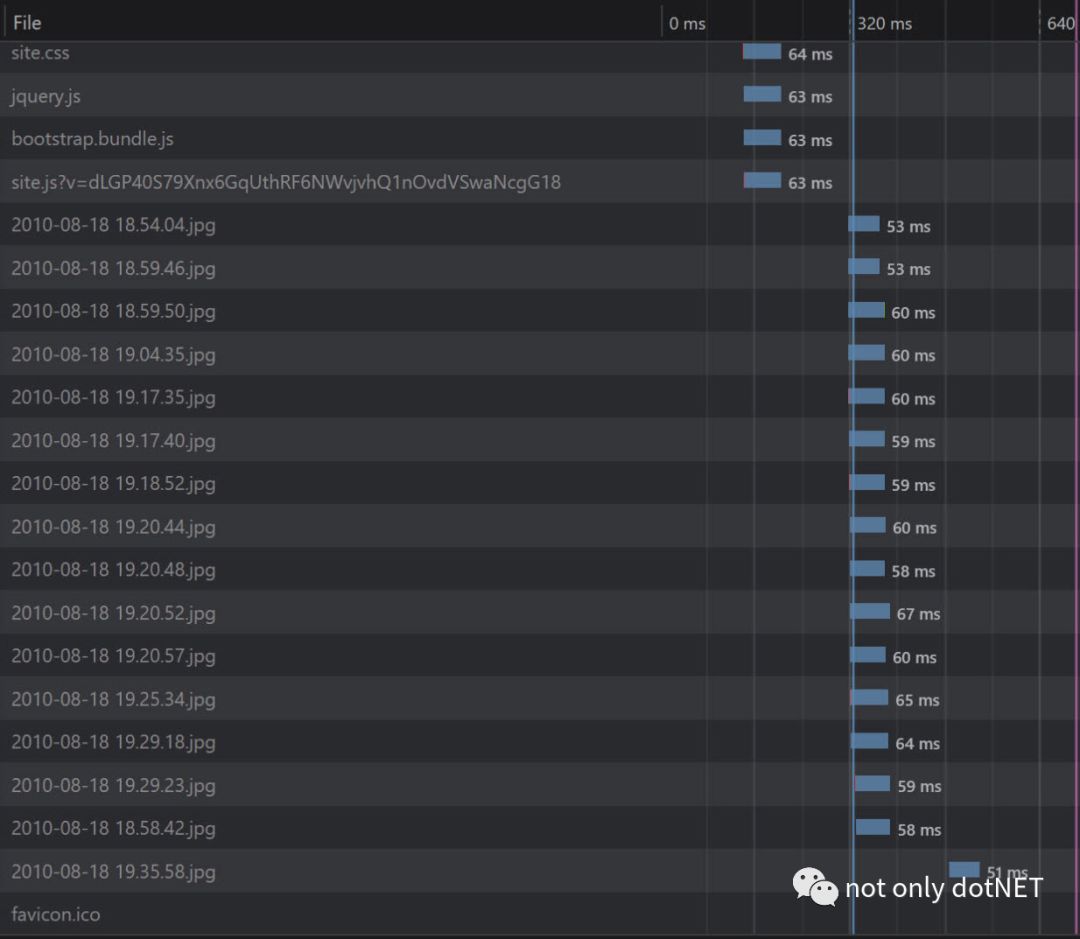This screenshot has width=1080, height=939.
Task: Click the 65 ms bar for 19.25.34.jpg
Action: 869,696
